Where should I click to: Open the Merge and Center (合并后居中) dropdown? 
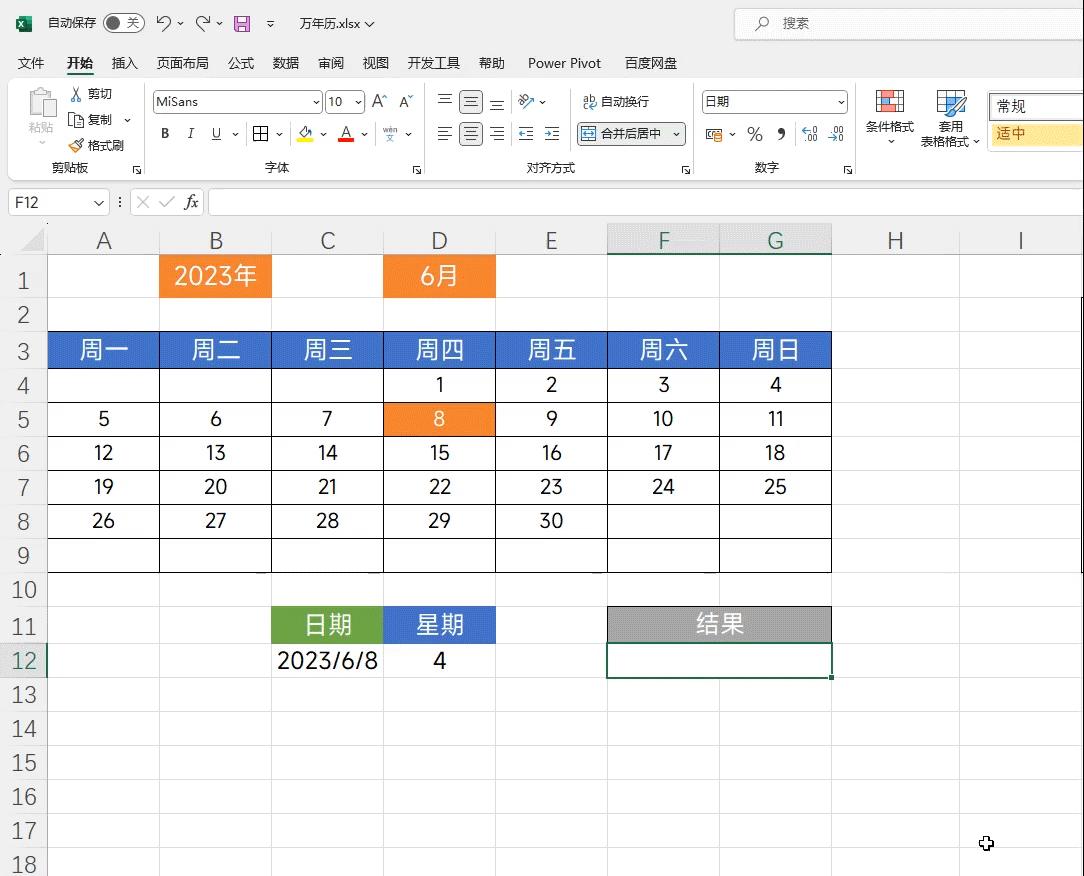[x=677, y=133]
